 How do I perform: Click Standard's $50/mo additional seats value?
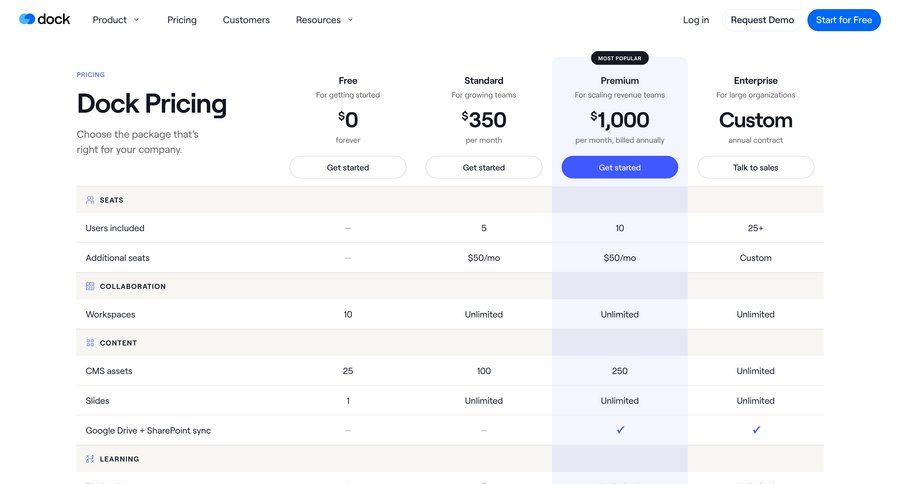tap(484, 258)
